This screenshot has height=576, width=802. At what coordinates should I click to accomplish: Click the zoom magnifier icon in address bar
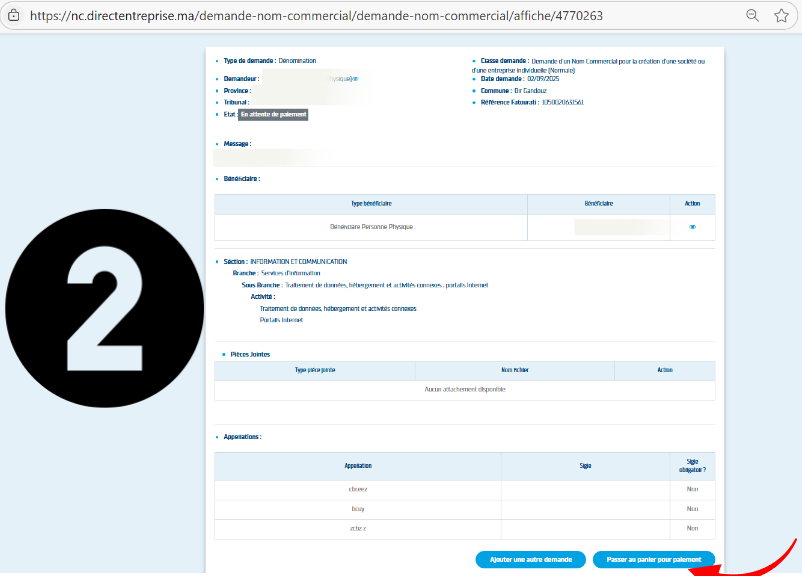[753, 16]
